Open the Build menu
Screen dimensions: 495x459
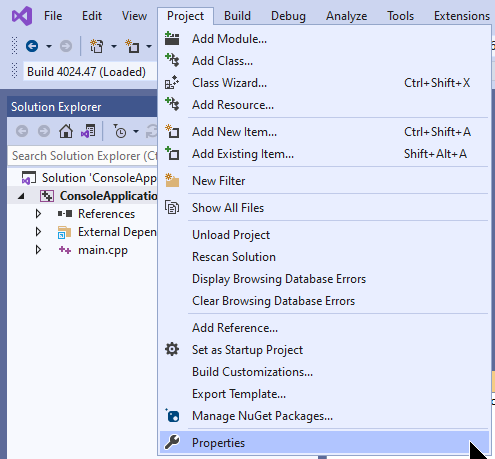tap(237, 16)
